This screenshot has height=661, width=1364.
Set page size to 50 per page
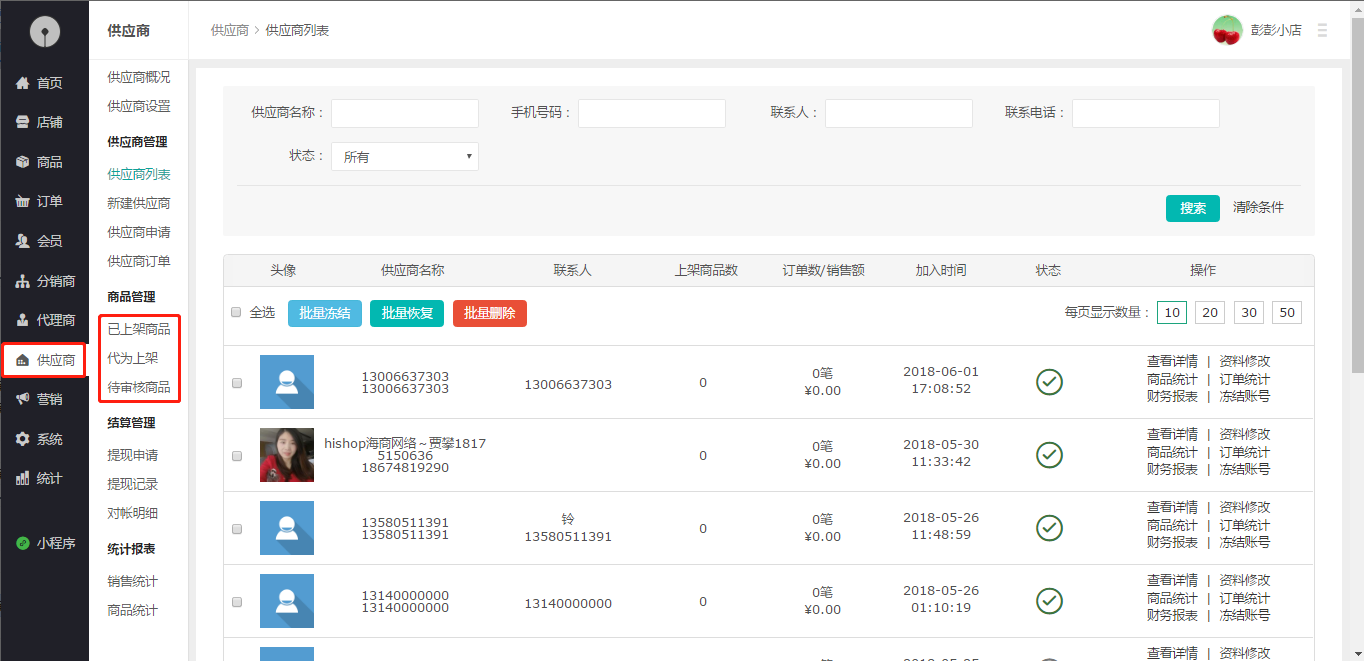pyautogui.click(x=1287, y=313)
